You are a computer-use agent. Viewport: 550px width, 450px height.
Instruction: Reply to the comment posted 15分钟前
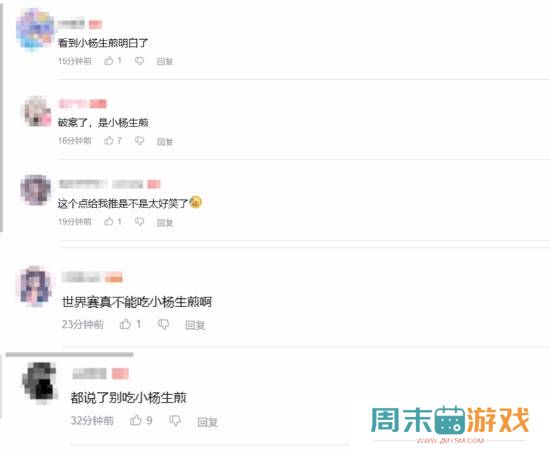point(165,61)
